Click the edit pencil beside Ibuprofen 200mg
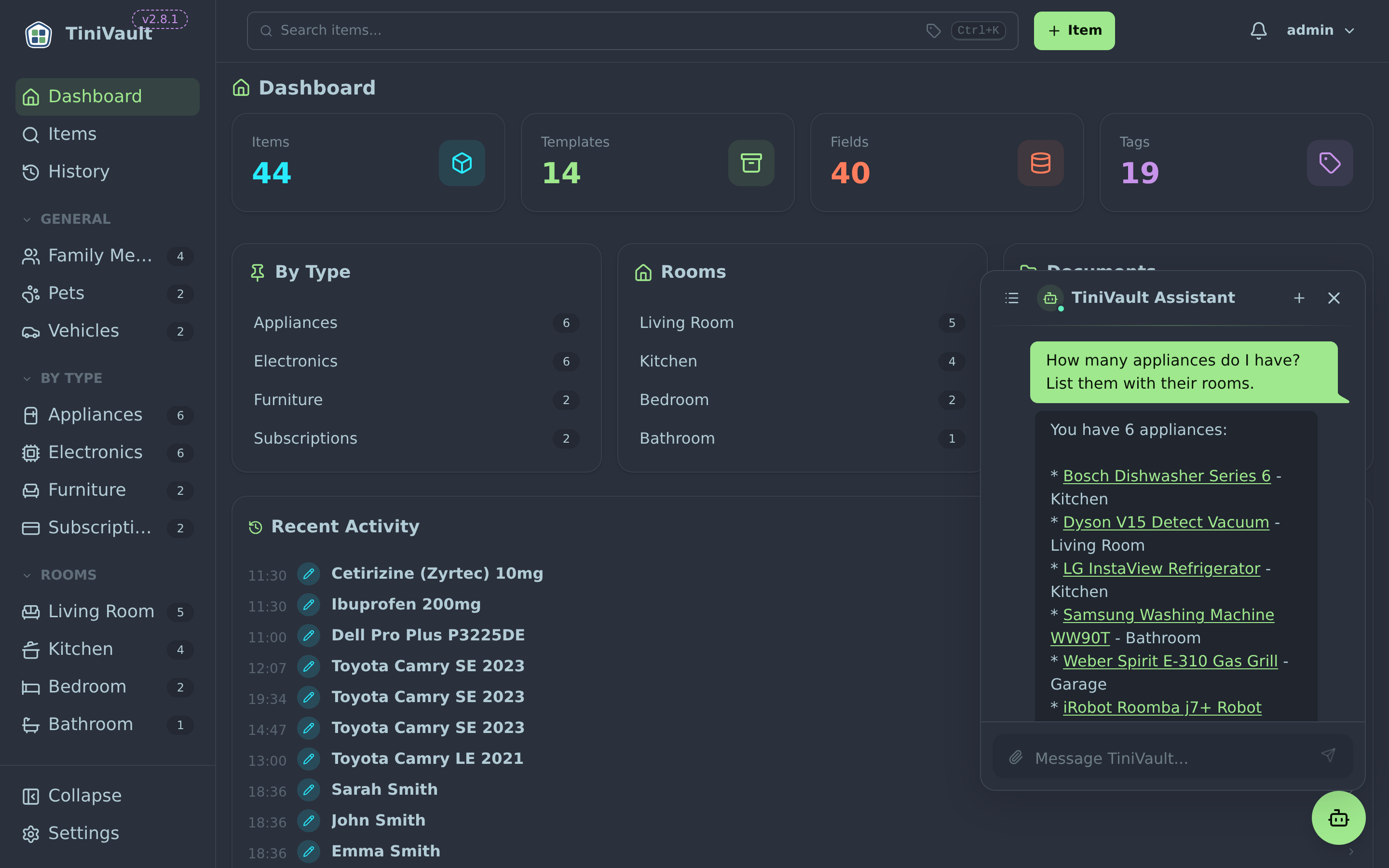This screenshot has width=1389, height=868. click(308, 605)
